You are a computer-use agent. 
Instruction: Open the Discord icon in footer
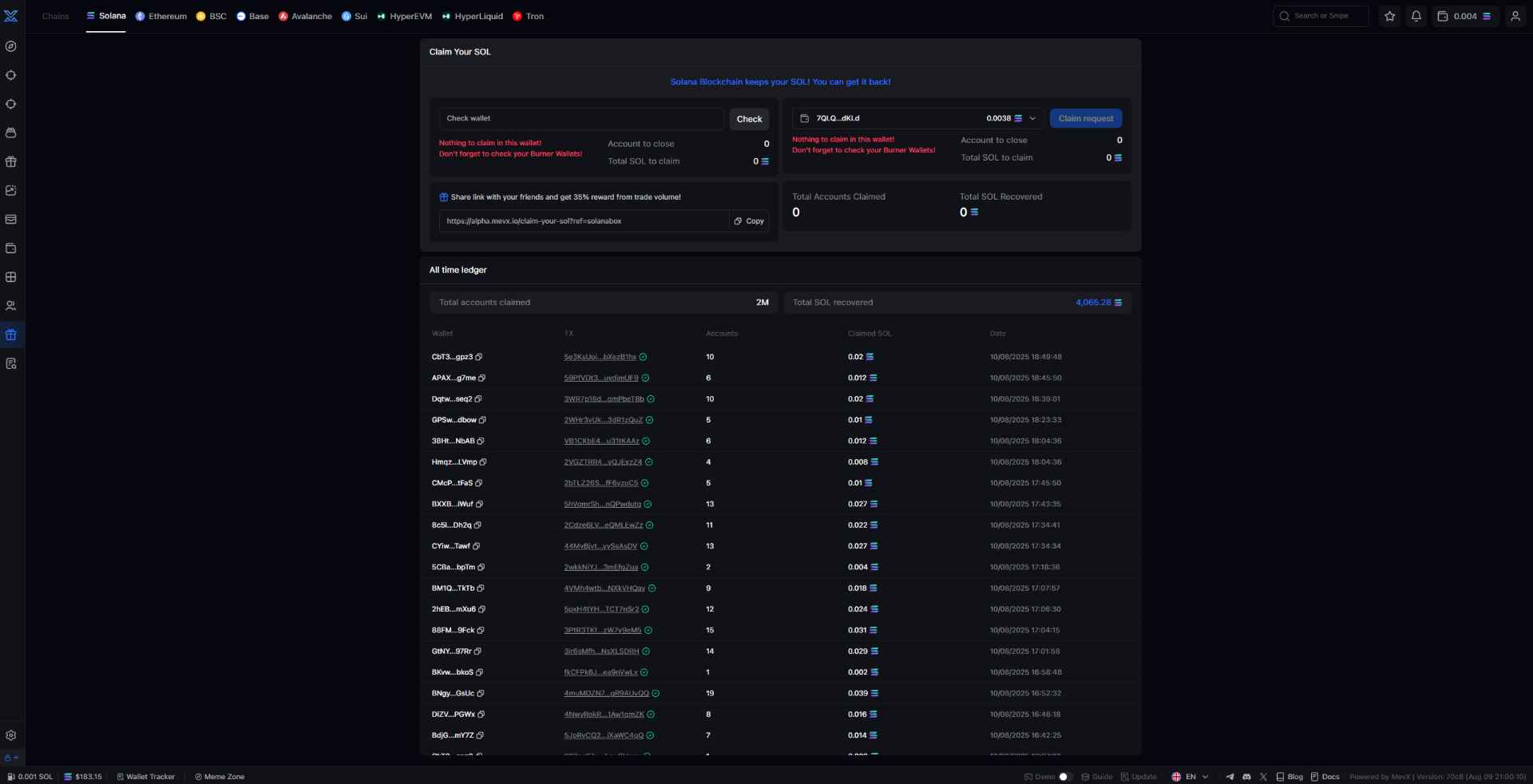[1246, 777]
